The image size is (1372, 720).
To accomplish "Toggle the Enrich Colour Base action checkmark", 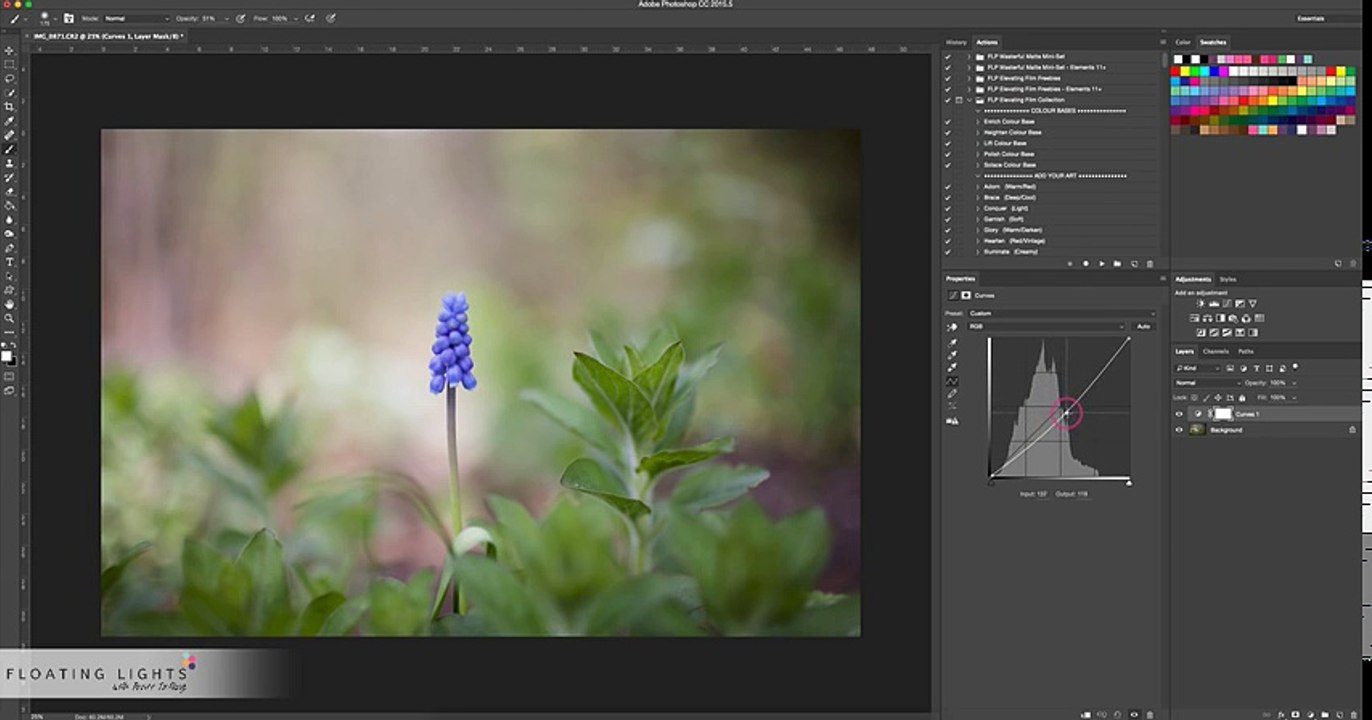I will pos(948,122).
